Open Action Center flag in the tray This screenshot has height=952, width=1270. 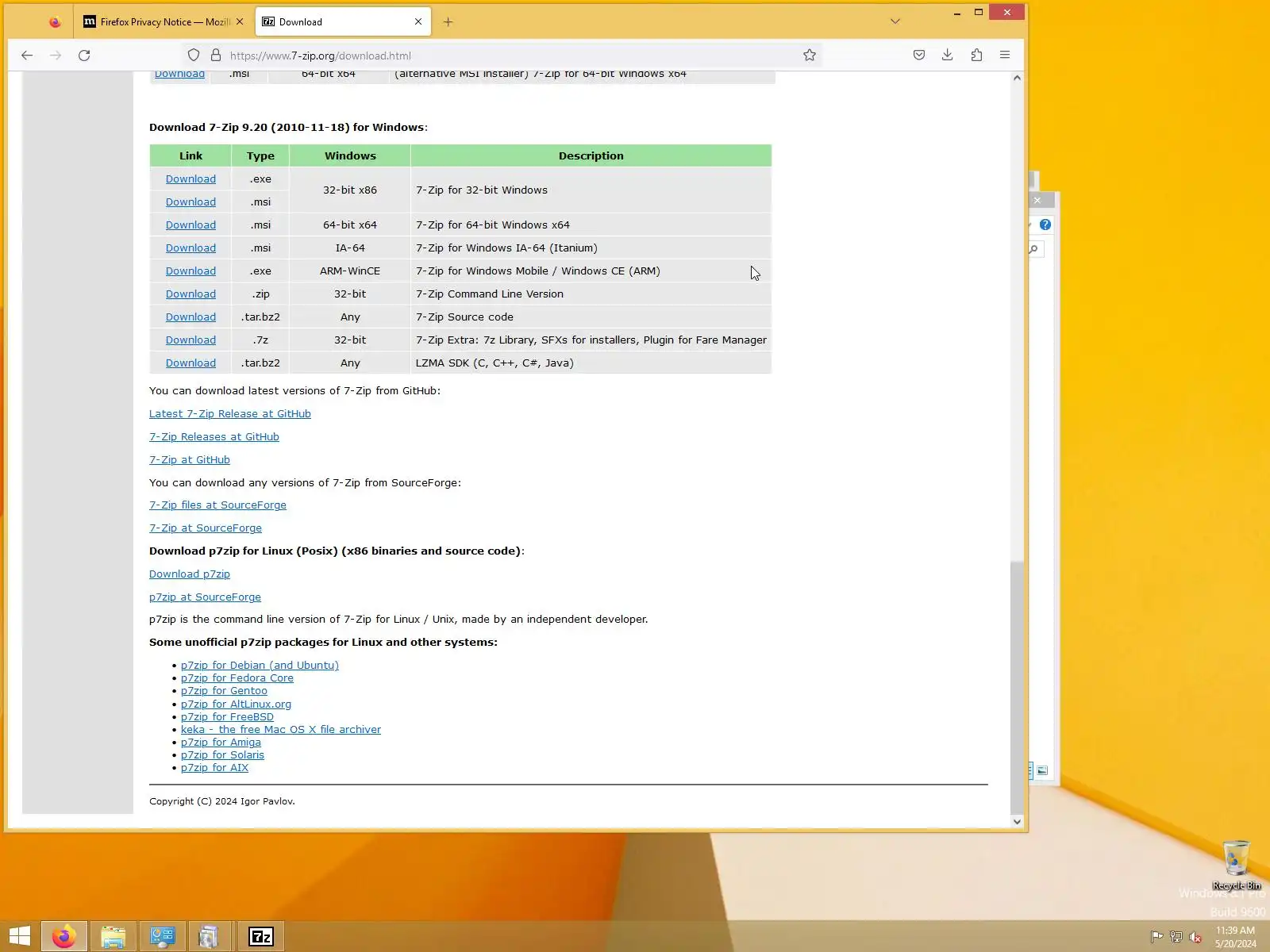click(x=1156, y=937)
